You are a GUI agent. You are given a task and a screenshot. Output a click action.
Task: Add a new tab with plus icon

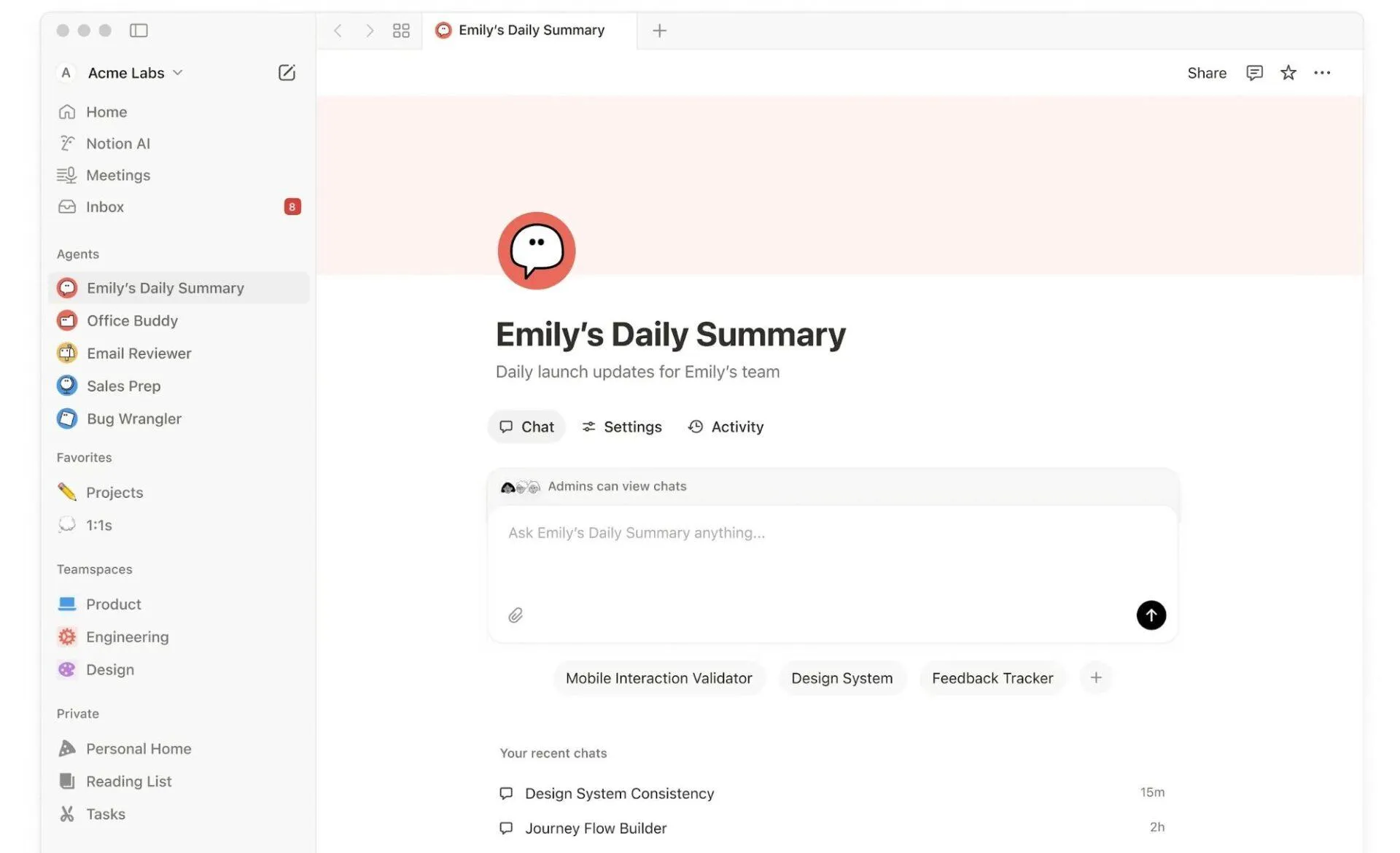(x=659, y=30)
